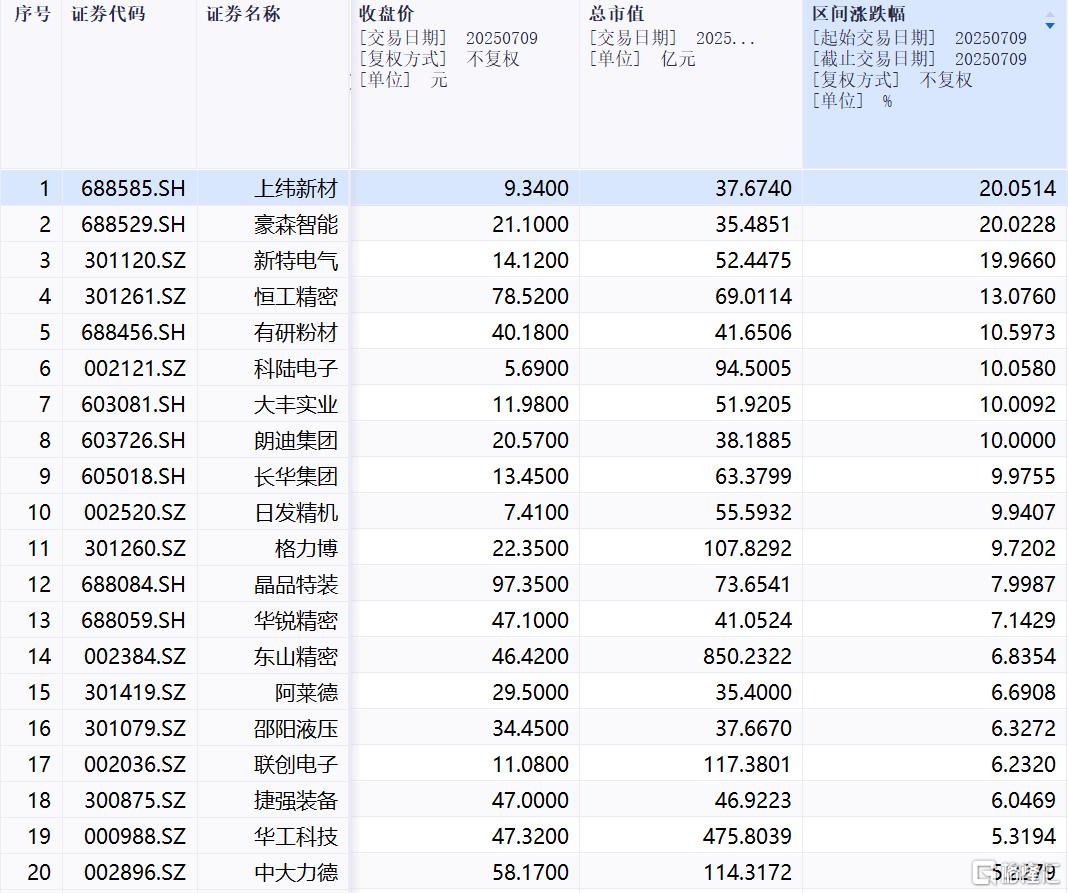
Task: Select the 序号 column header
Action: tap(32, 14)
